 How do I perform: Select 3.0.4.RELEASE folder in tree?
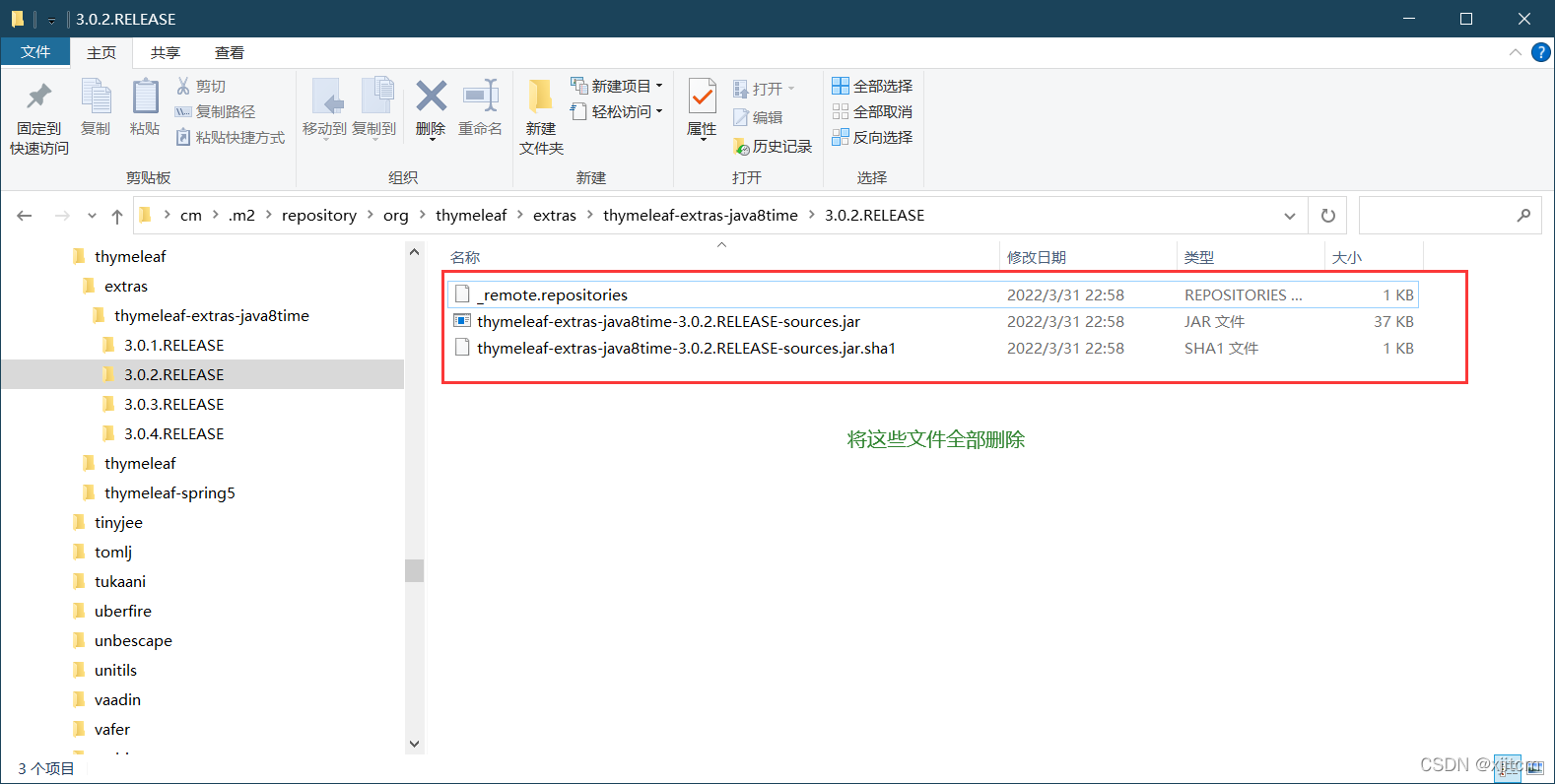point(173,433)
